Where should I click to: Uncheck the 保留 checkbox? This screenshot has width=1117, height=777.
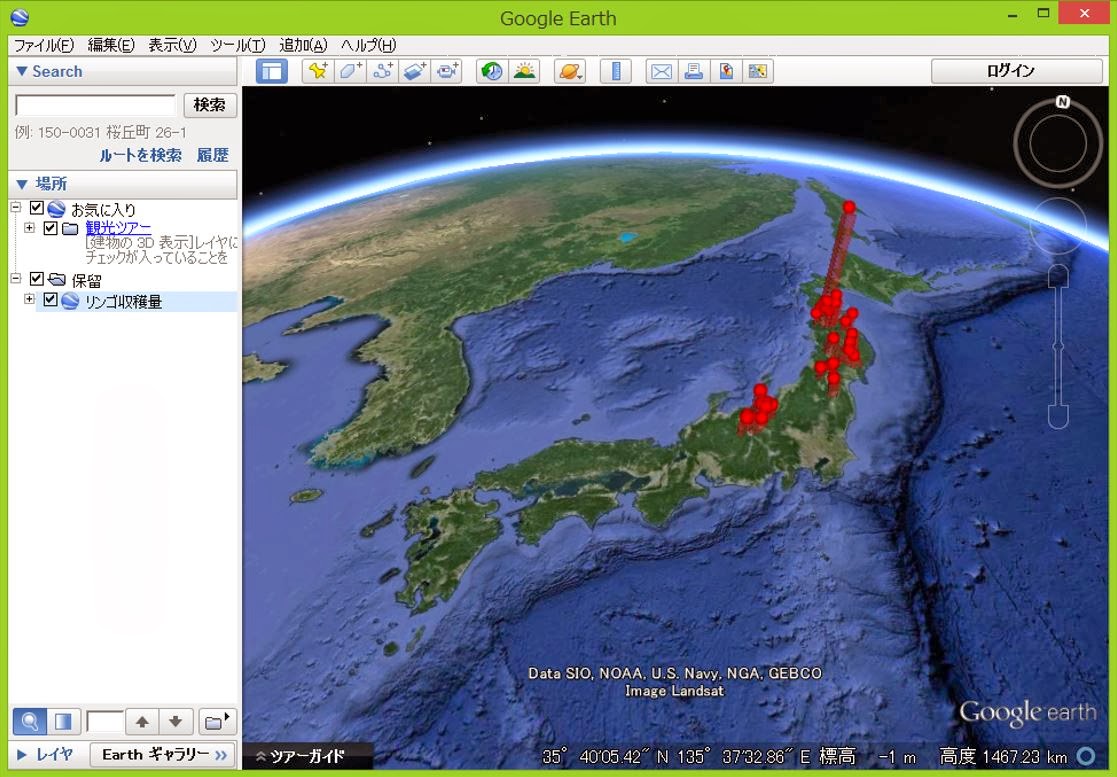point(37,278)
